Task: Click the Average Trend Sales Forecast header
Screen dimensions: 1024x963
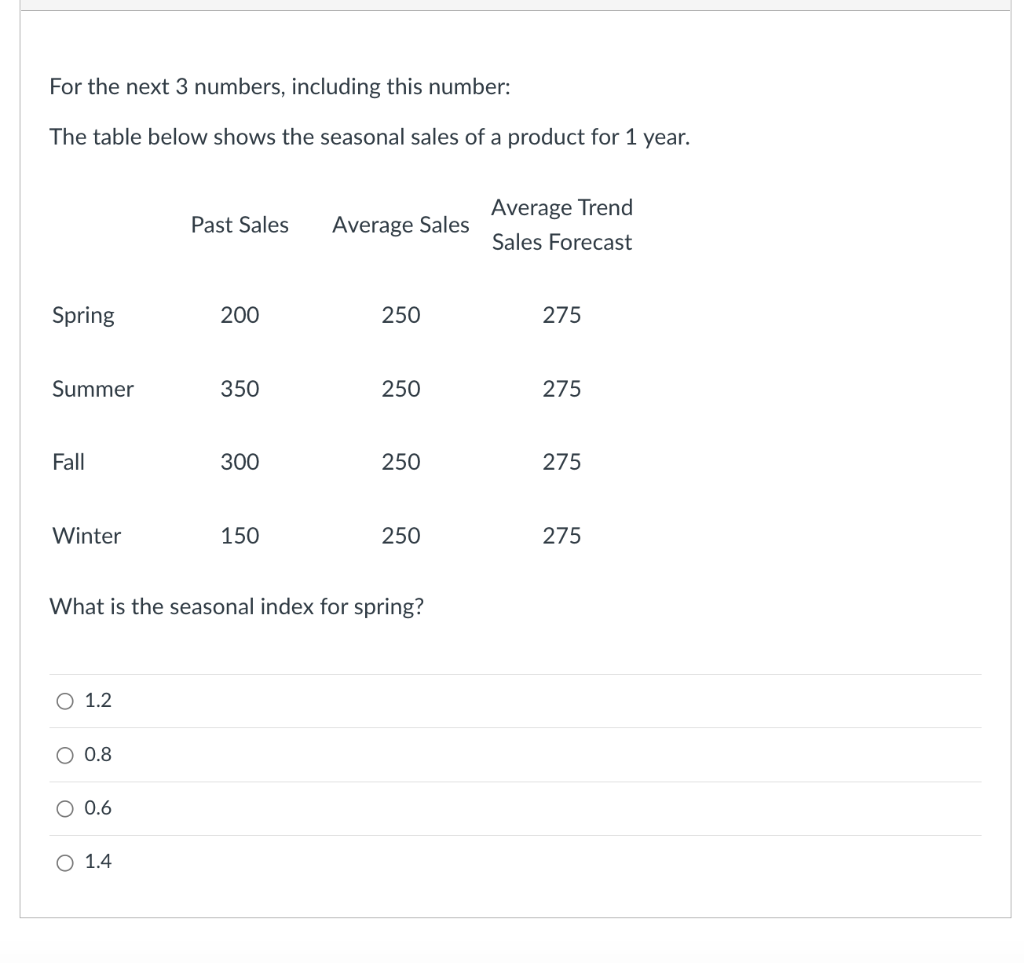Action: click(x=562, y=225)
